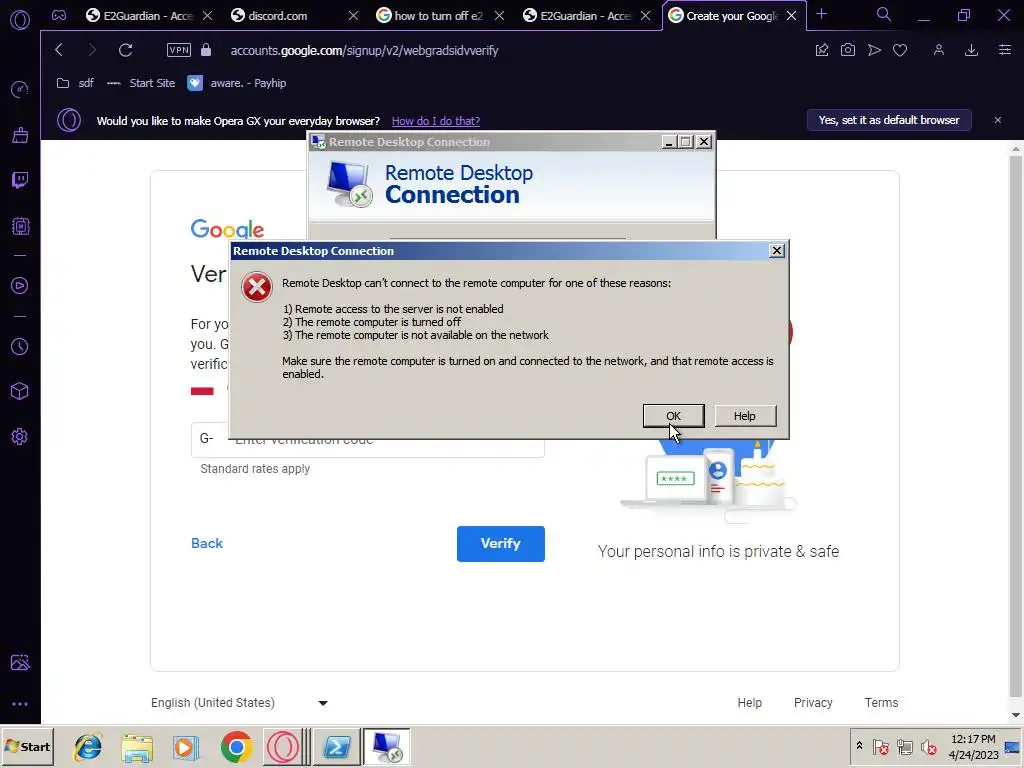Launch Internet Explorer from taskbar
The height and width of the screenshot is (768, 1024).
click(88, 747)
